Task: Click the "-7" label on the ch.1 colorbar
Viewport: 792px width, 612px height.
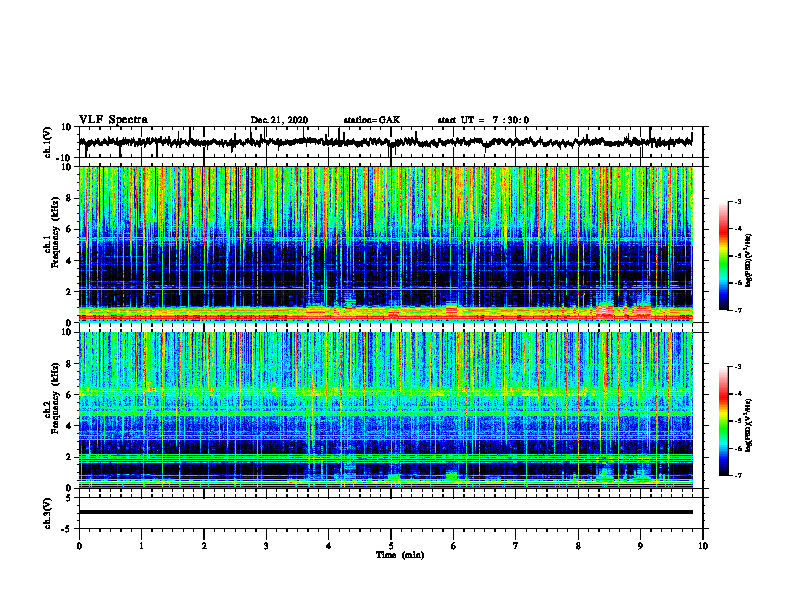Action: (737, 310)
